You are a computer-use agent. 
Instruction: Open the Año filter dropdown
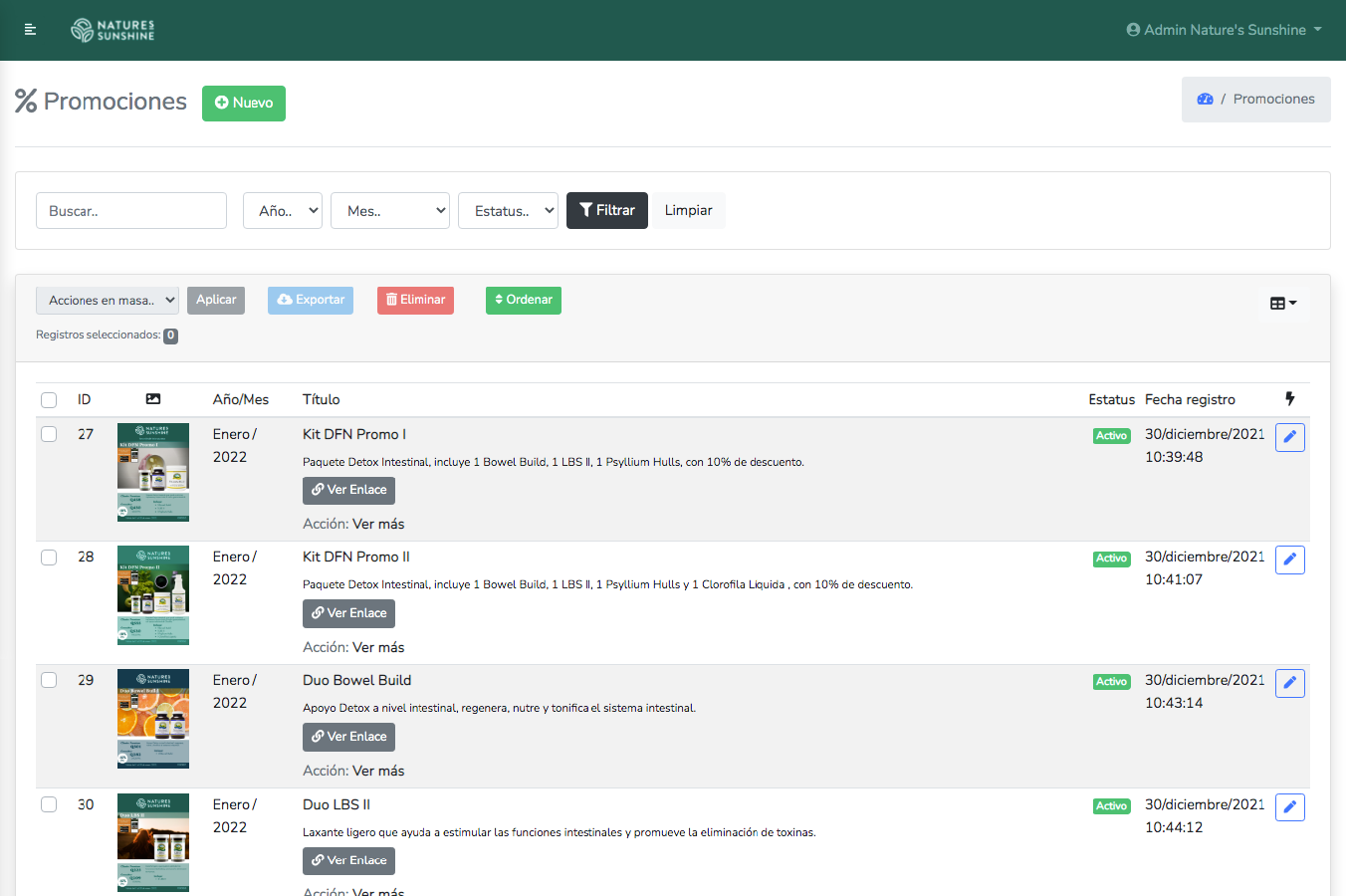click(283, 211)
